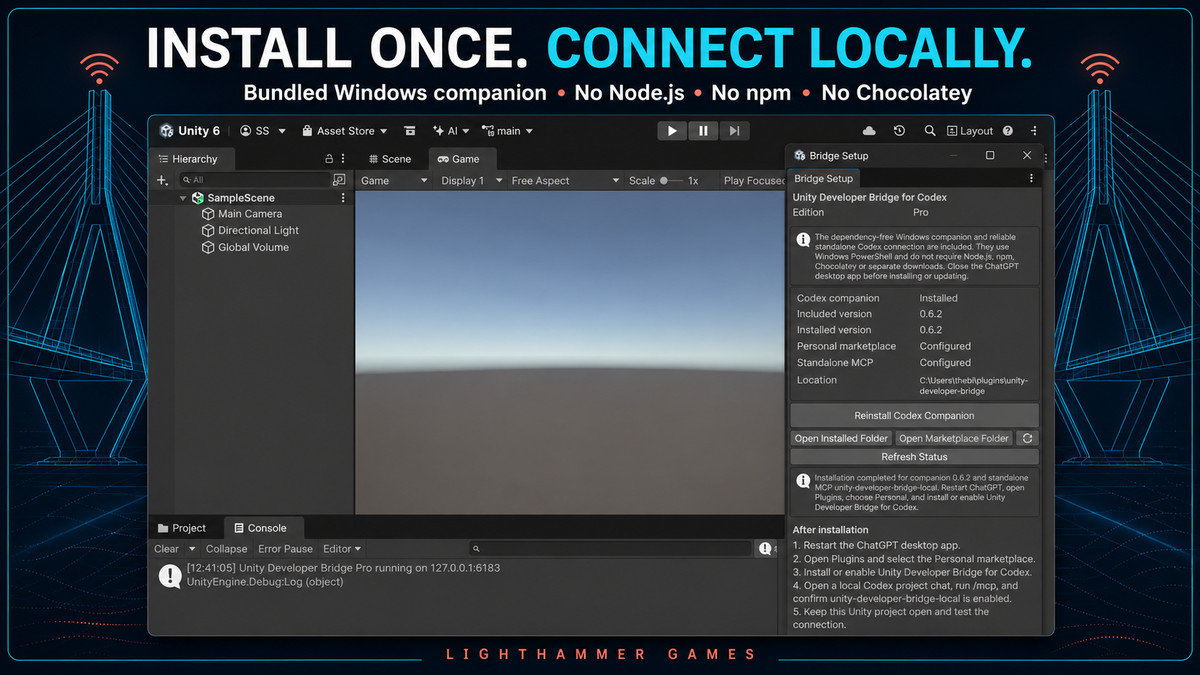Screen dimensions: 1200x675
Task: Click the circular refresh icon button
Action: click(1027, 438)
